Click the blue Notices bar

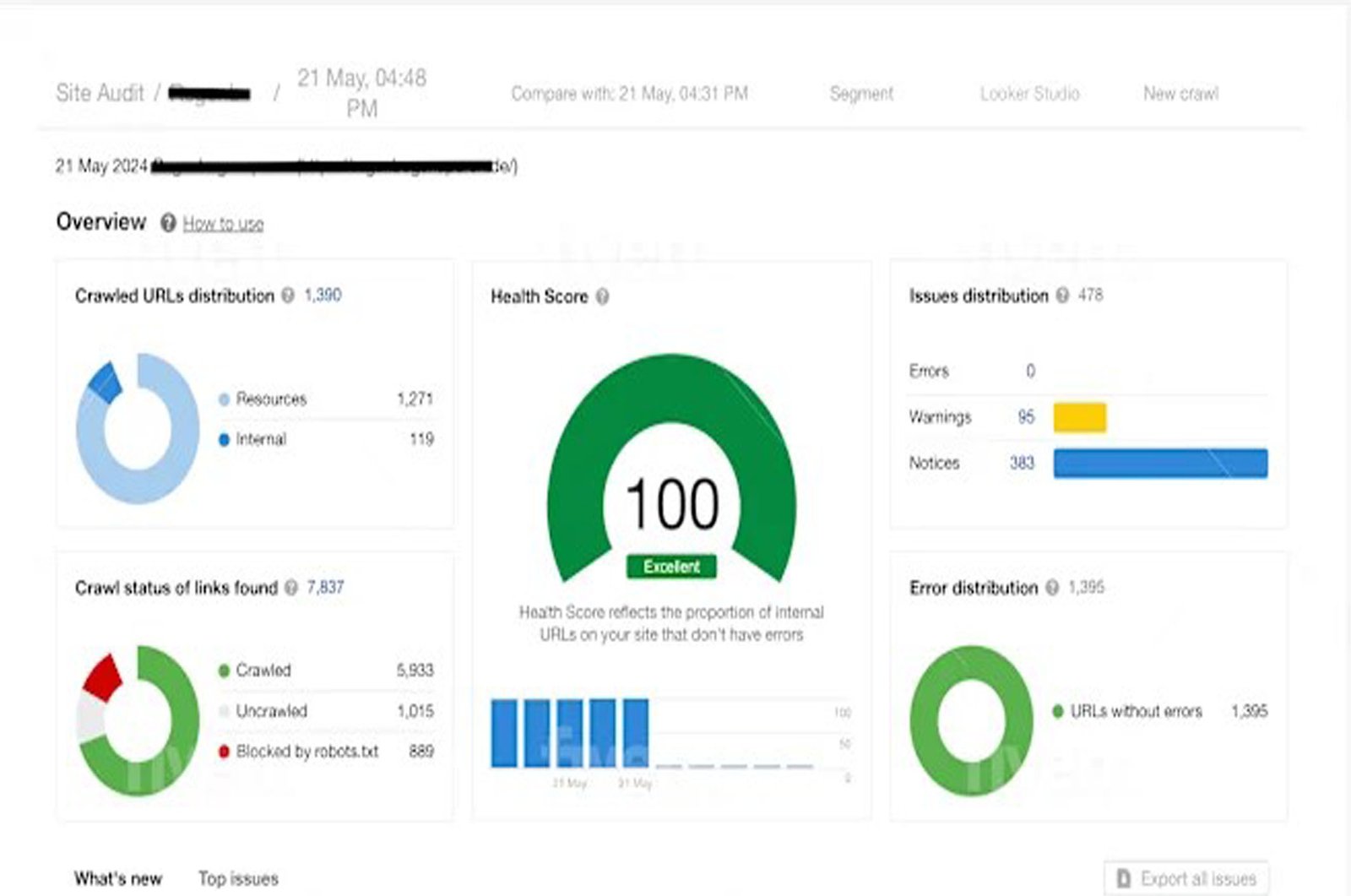[x=1160, y=464]
